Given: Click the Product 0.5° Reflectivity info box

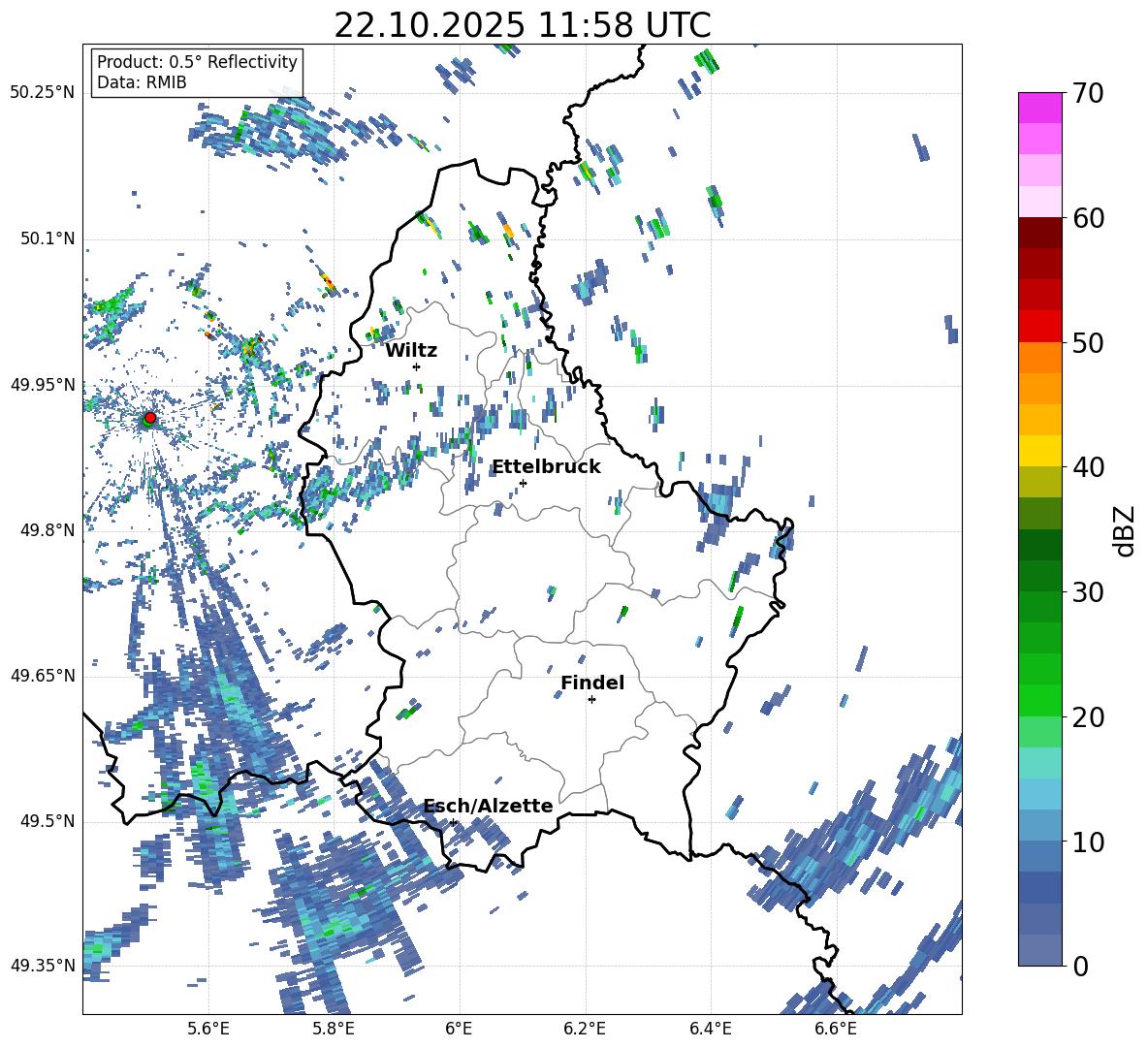Looking at the screenshot, I should [197, 72].
